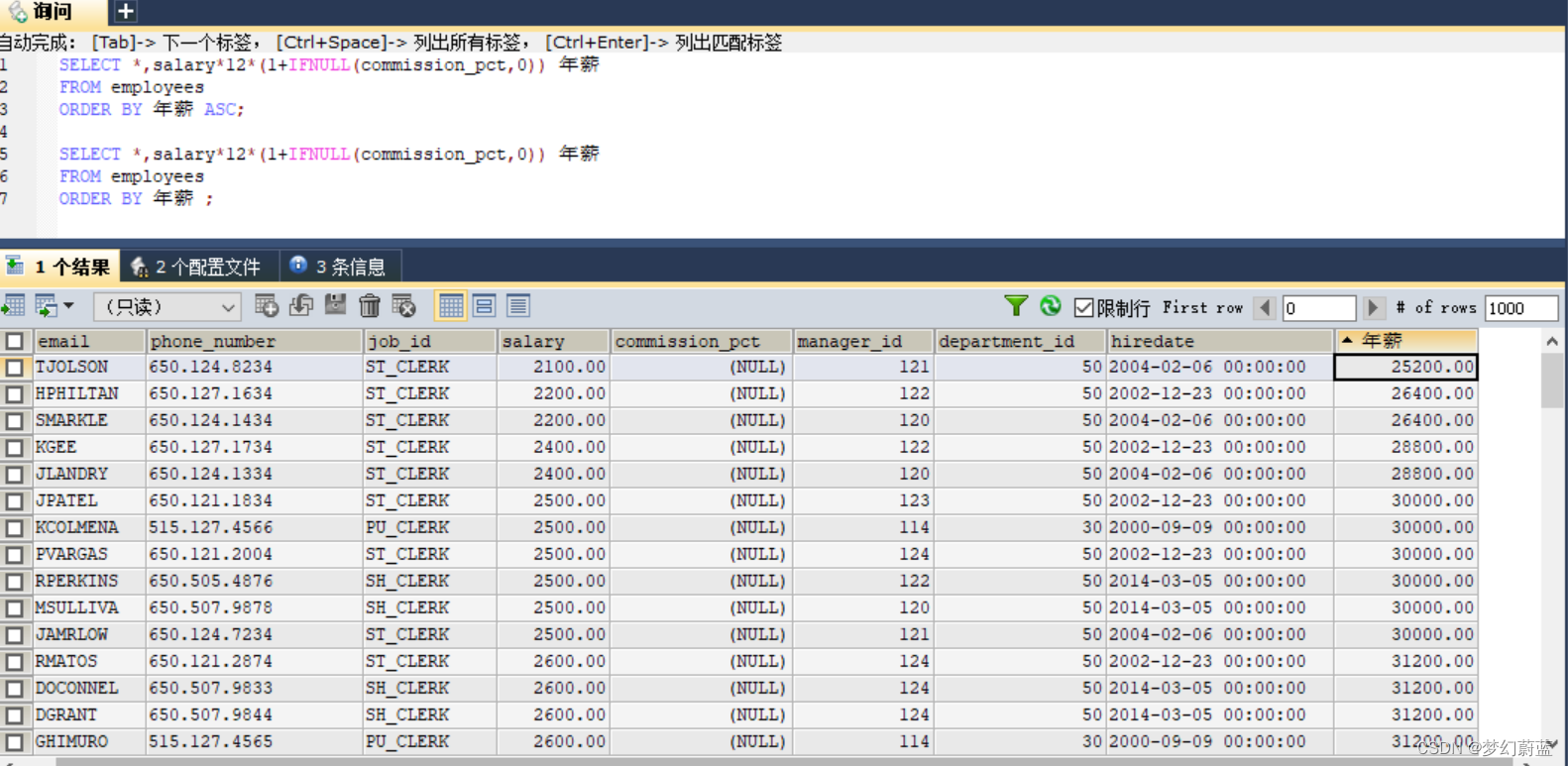
Task: Sort by the email column header
Action: 89,341
